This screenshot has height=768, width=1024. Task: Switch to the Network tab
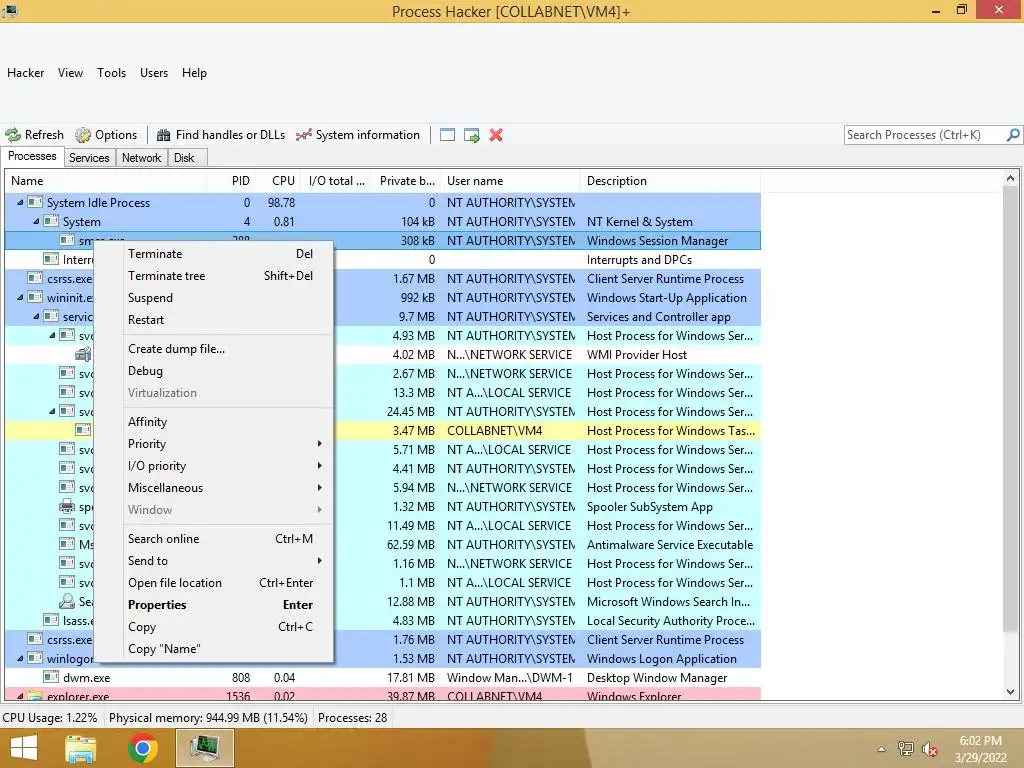coord(141,158)
